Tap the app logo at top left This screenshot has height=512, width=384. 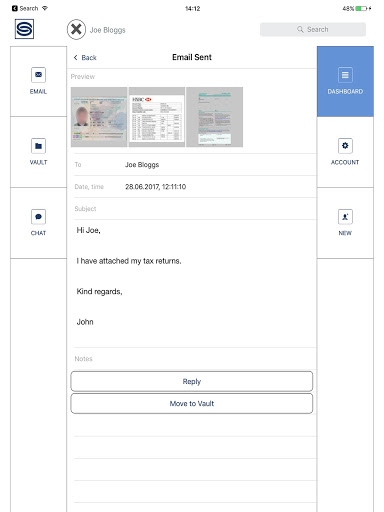[x=24, y=29]
